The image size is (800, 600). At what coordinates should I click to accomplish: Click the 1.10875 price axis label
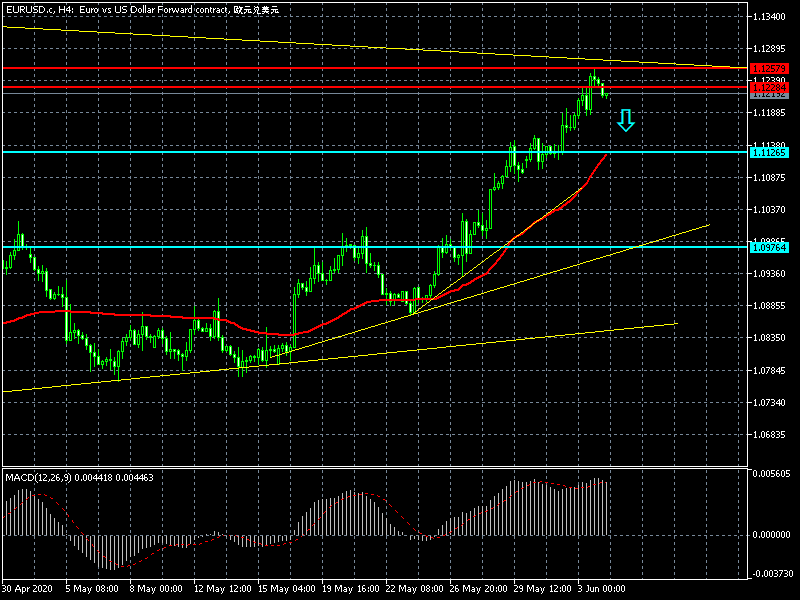coord(769,178)
